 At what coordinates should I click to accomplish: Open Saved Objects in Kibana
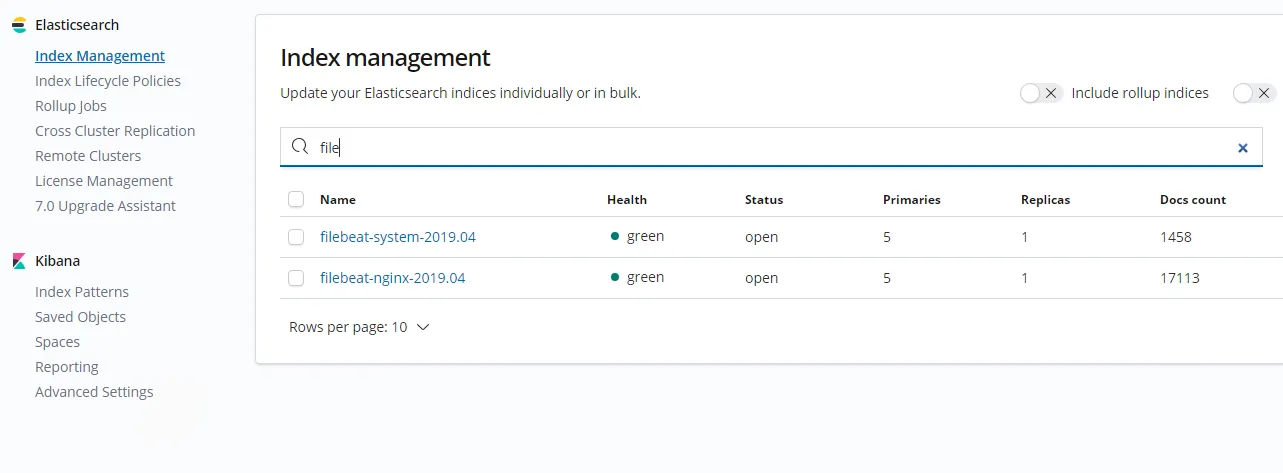80,317
